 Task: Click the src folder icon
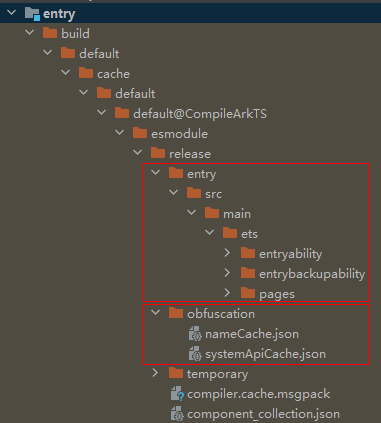coord(194,193)
